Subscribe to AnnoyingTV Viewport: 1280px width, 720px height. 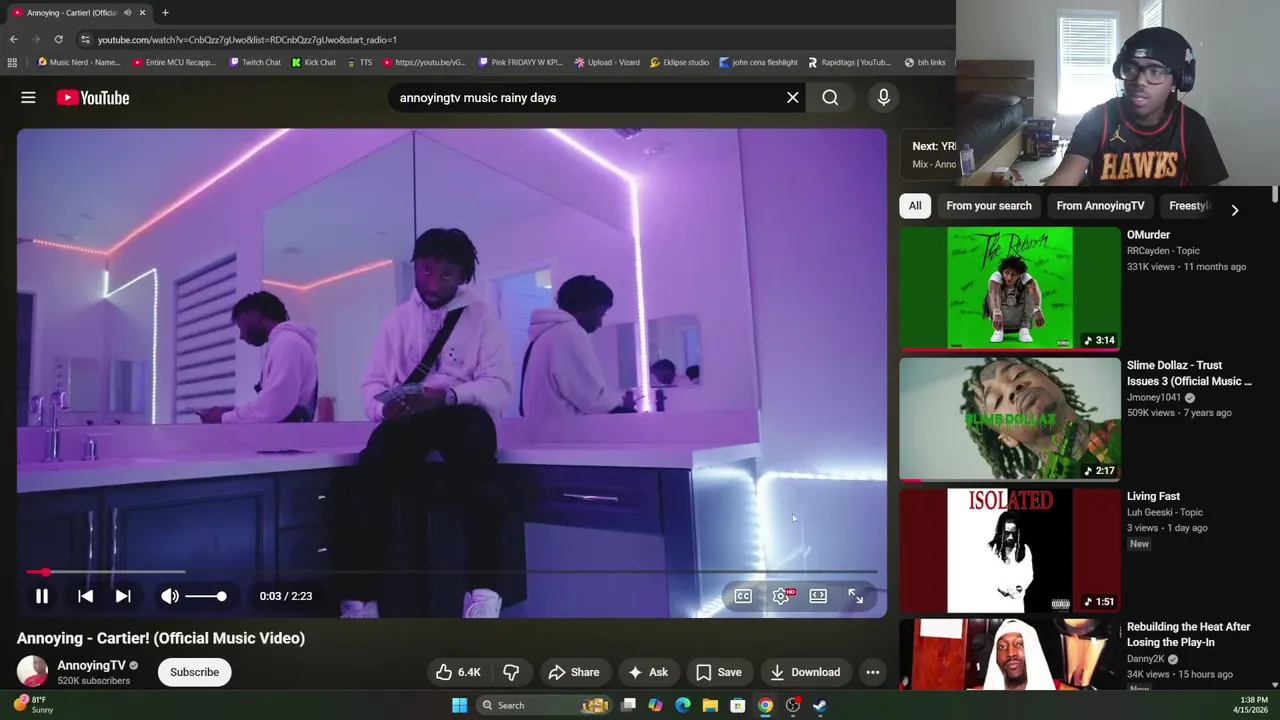[194, 672]
